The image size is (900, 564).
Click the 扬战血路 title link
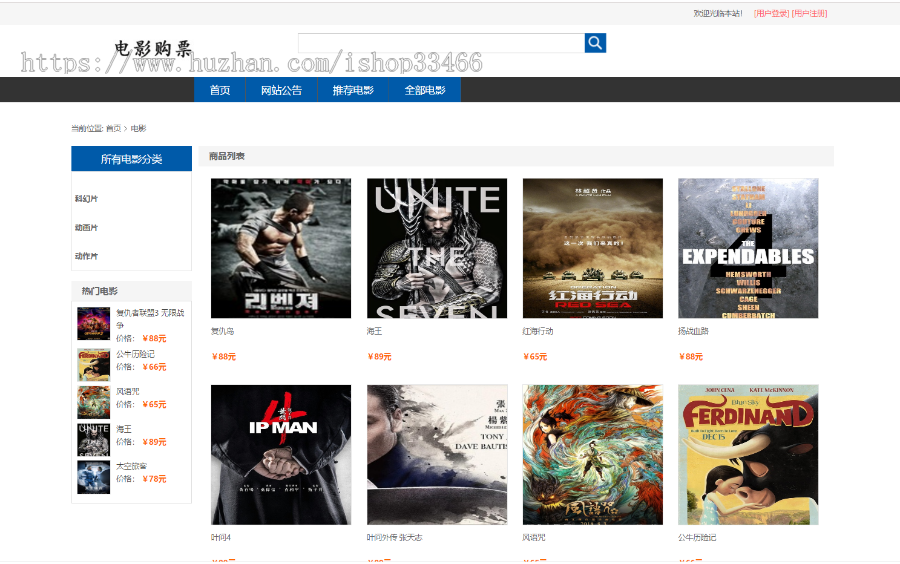pos(693,331)
